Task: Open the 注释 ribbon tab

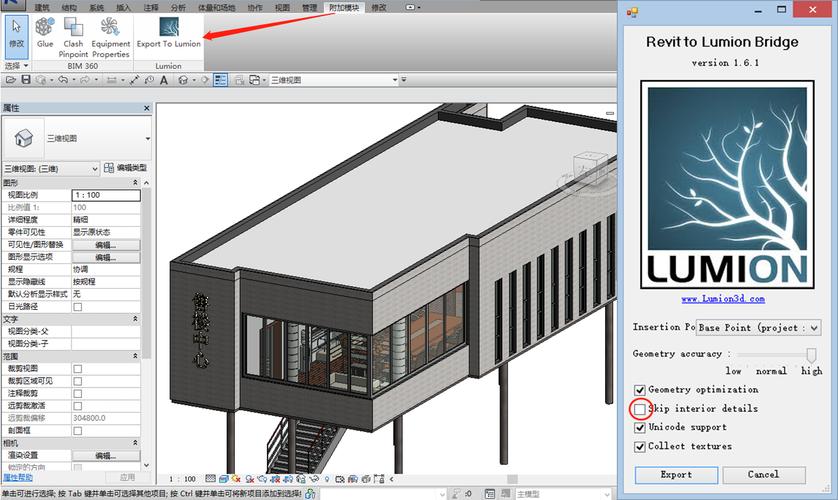Action: [151, 7]
